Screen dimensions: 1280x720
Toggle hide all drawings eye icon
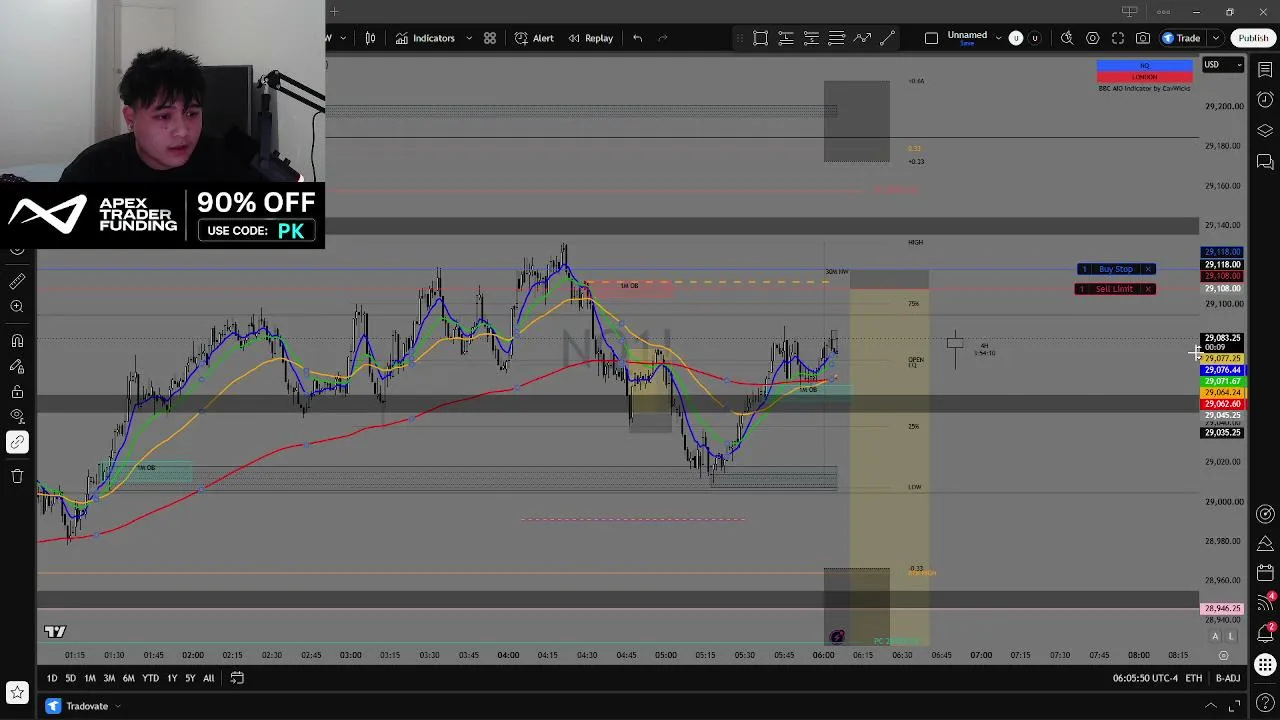tap(17, 416)
